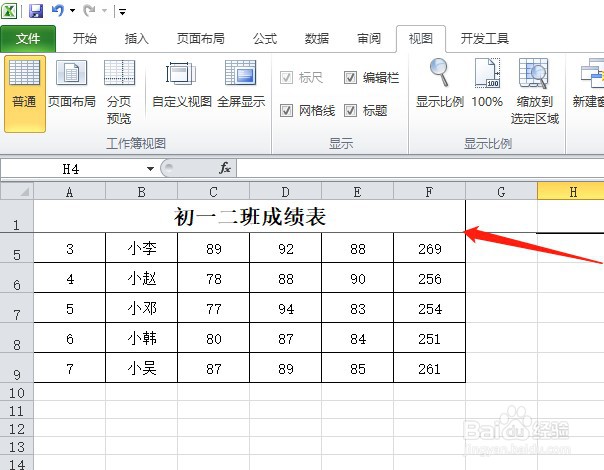Screen dimensions: 604x470
Task: Click 缩放到选定区域 zoom to selection
Action: coord(535,92)
